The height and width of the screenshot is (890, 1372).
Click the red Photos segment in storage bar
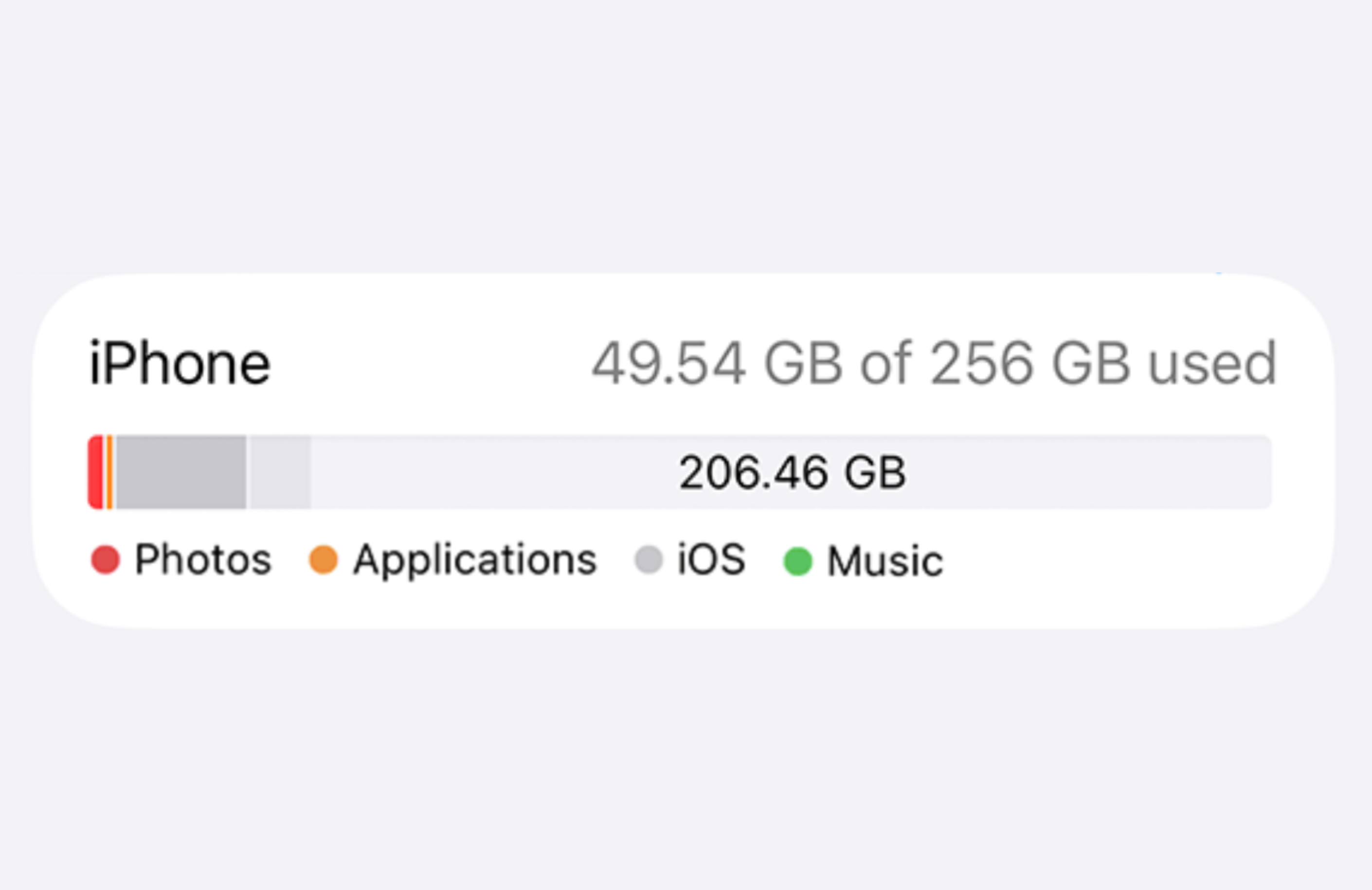pyautogui.click(x=96, y=472)
